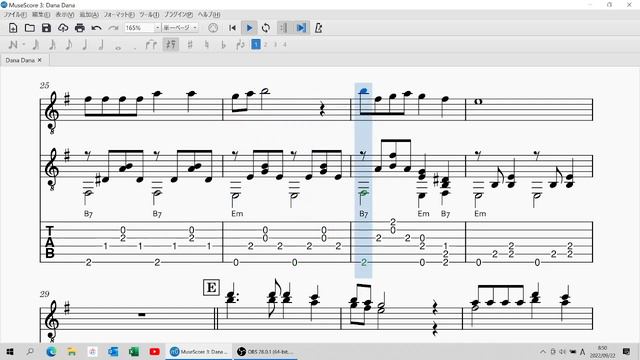The image size is (640, 360).
Task: Open the page view mode dropdown
Action: [x=180, y=28]
